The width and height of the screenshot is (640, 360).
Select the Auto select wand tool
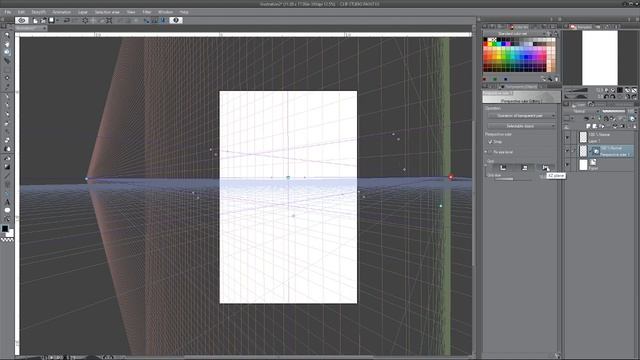pyautogui.click(x=7, y=78)
